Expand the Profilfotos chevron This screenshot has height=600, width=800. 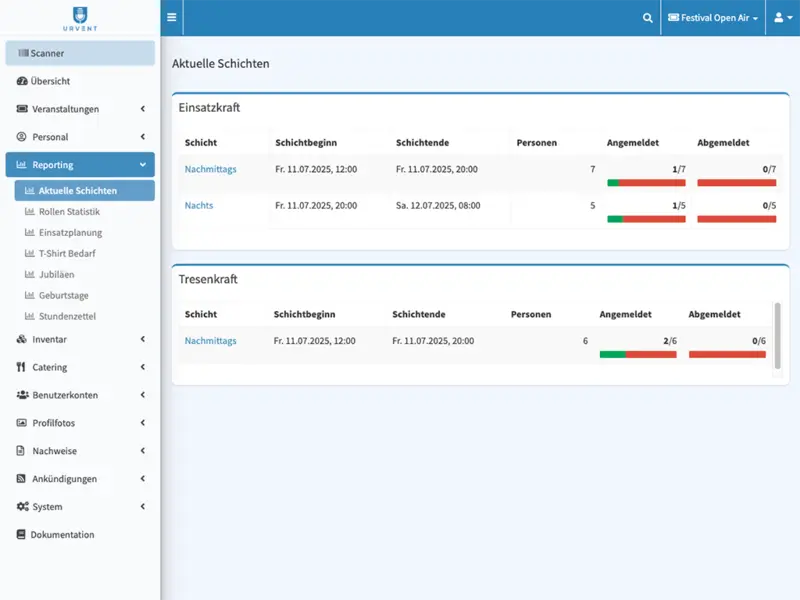143,422
